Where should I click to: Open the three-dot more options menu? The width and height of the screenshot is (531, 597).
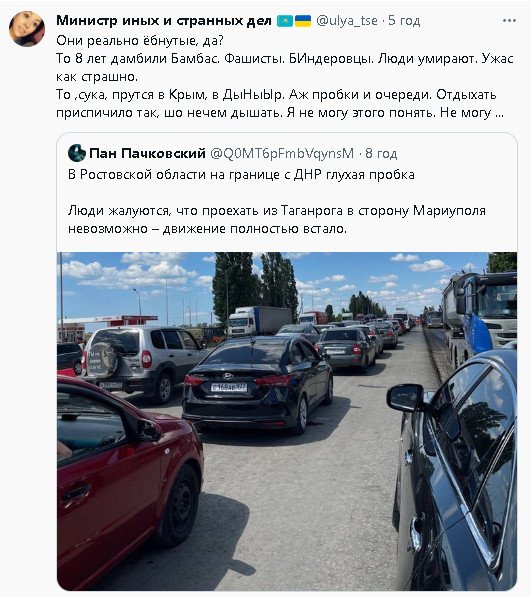coord(509,21)
